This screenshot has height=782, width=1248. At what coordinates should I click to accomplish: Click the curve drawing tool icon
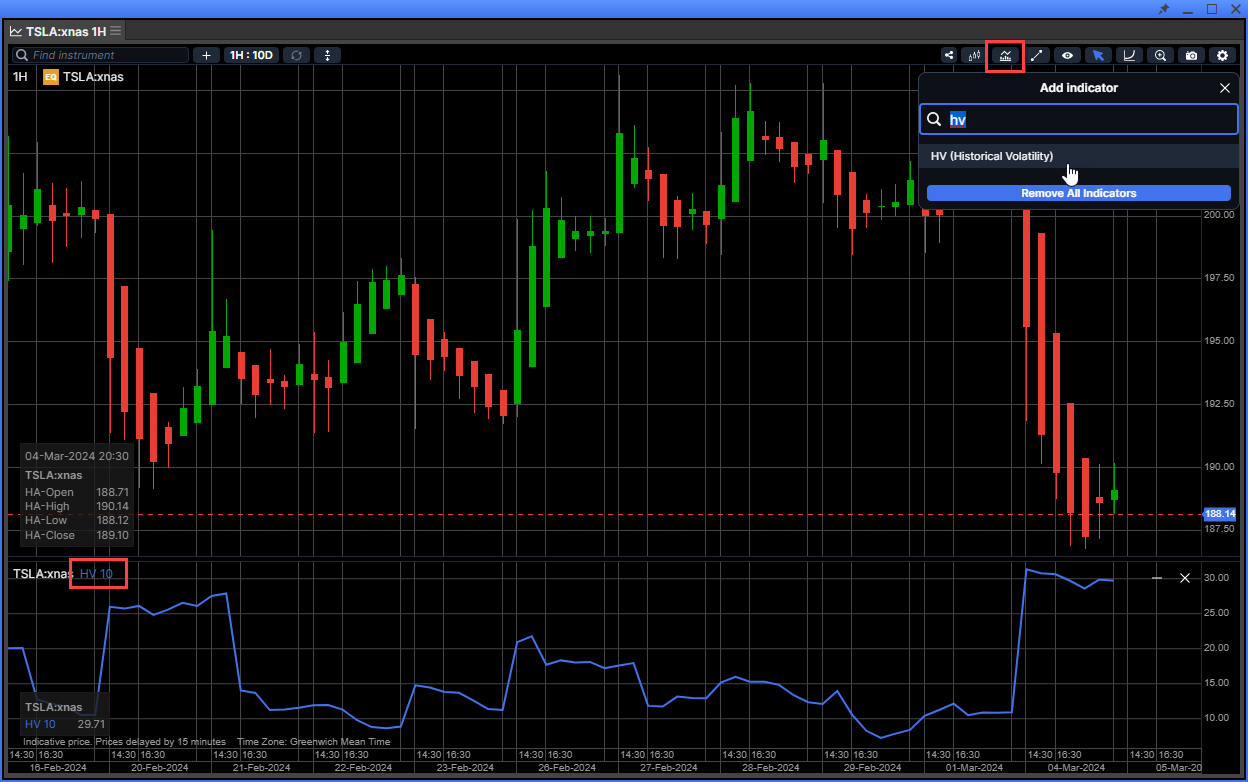pyautogui.click(x=1129, y=55)
